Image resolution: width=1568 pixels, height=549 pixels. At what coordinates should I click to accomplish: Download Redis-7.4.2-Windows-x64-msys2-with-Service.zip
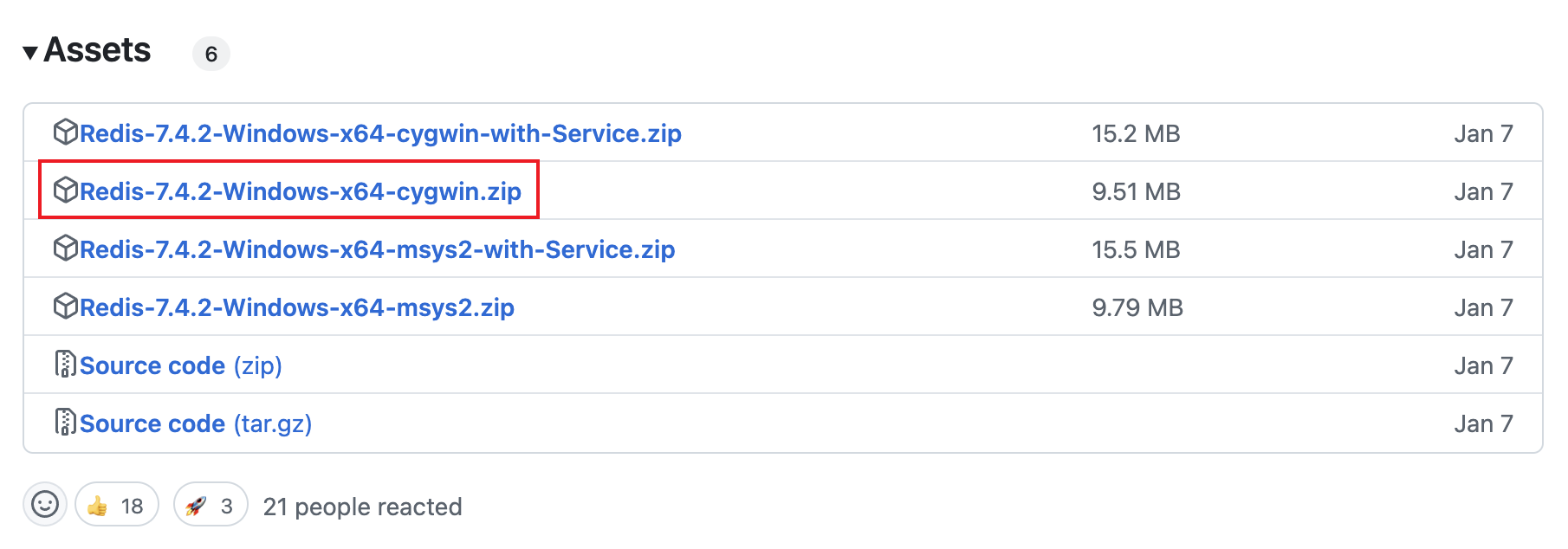(x=377, y=249)
